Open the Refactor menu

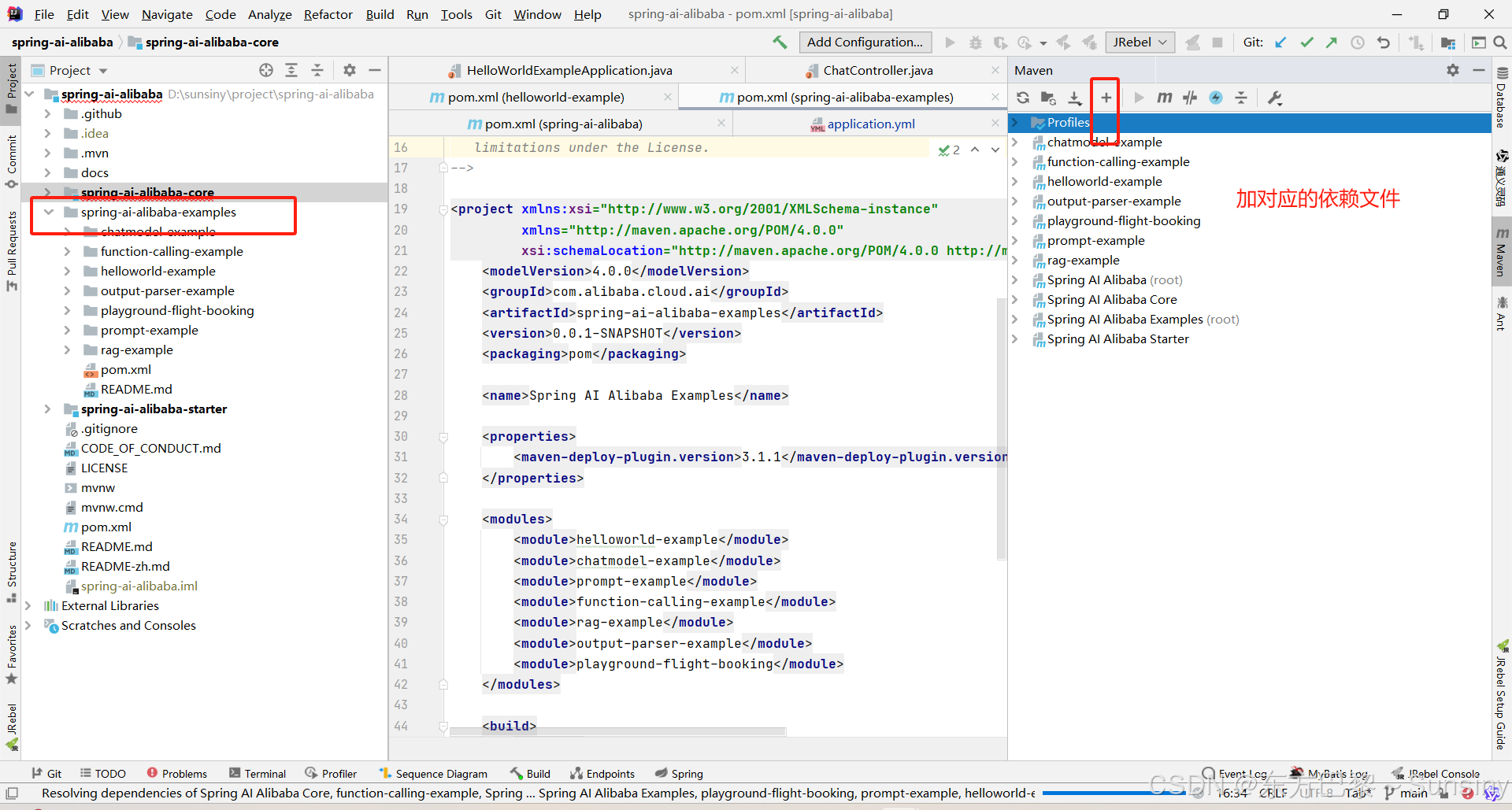click(x=328, y=14)
